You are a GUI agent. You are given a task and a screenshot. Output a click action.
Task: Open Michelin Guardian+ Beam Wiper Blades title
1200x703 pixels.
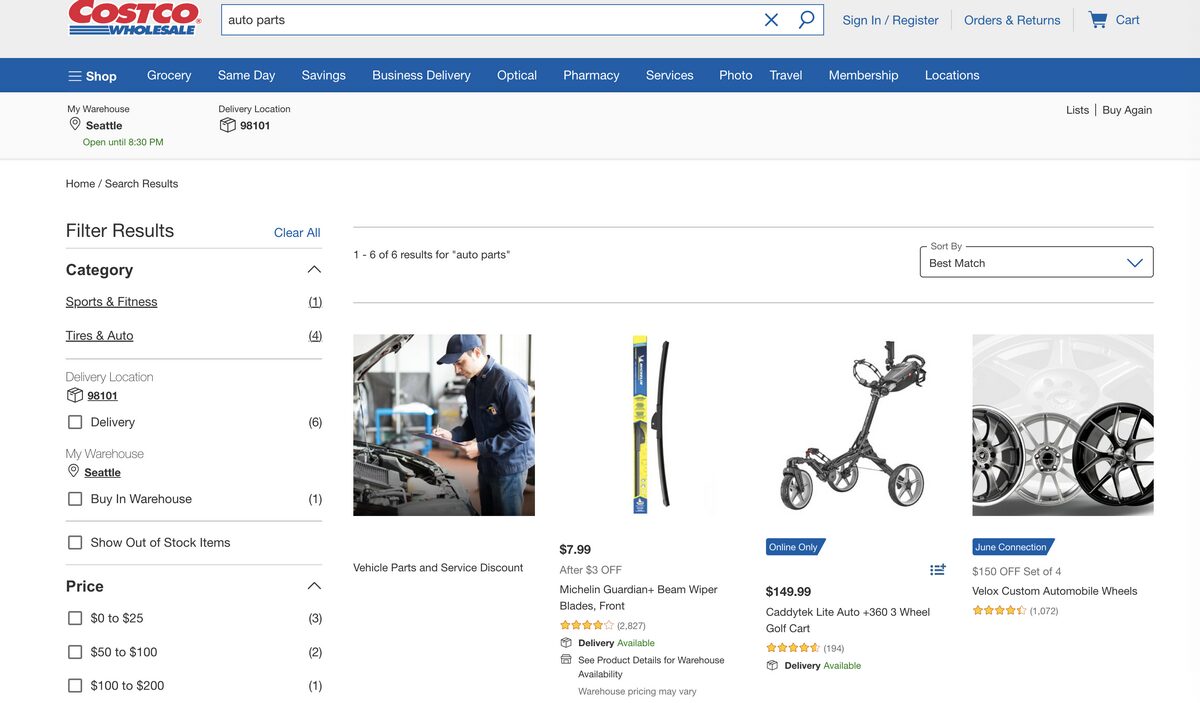tap(638, 598)
